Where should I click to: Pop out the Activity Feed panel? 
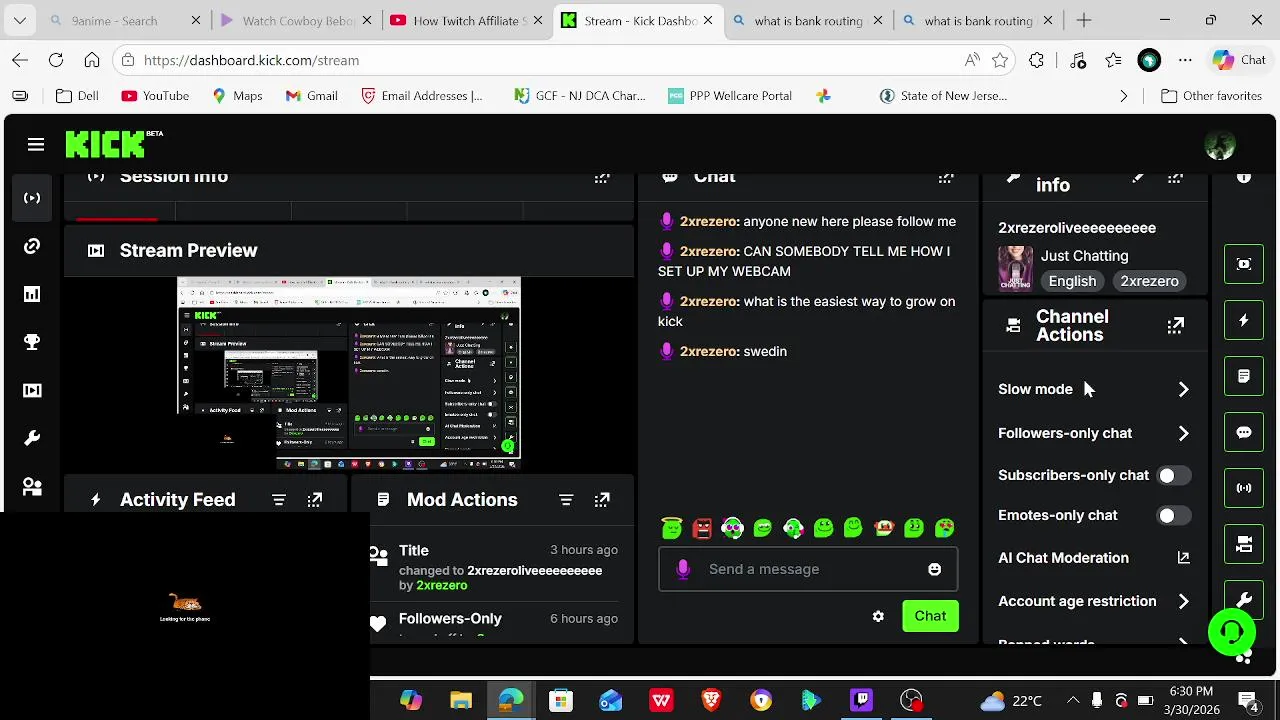pos(315,500)
